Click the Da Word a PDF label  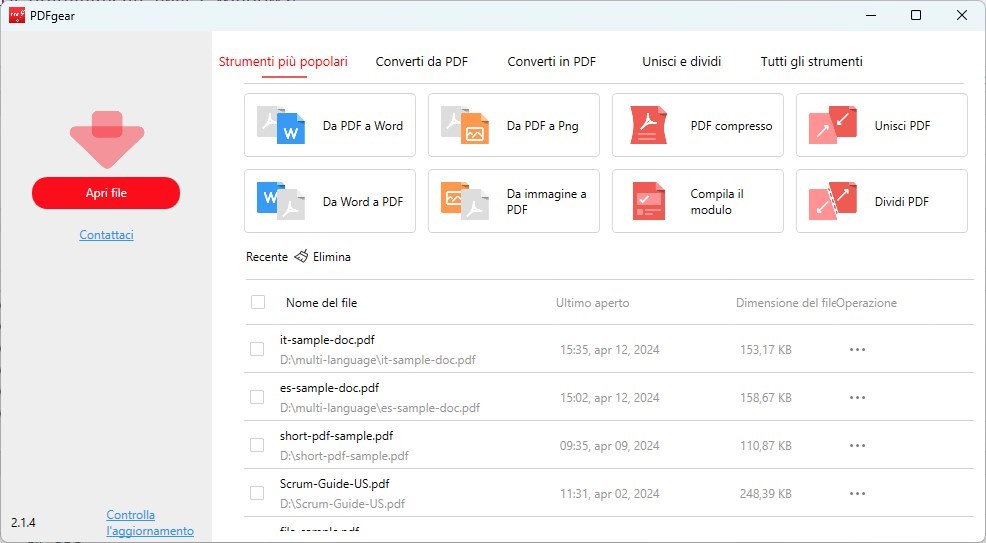click(x=363, y=202)
